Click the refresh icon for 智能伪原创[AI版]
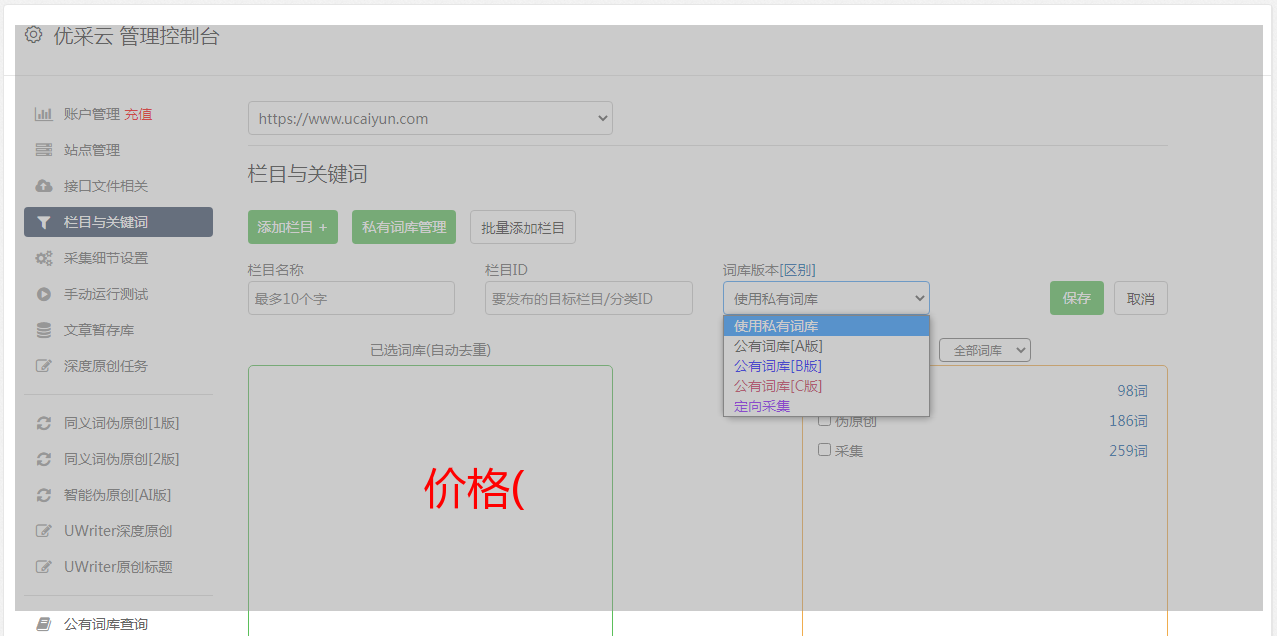The image size is (1277, 636). [x=44, y=495]
